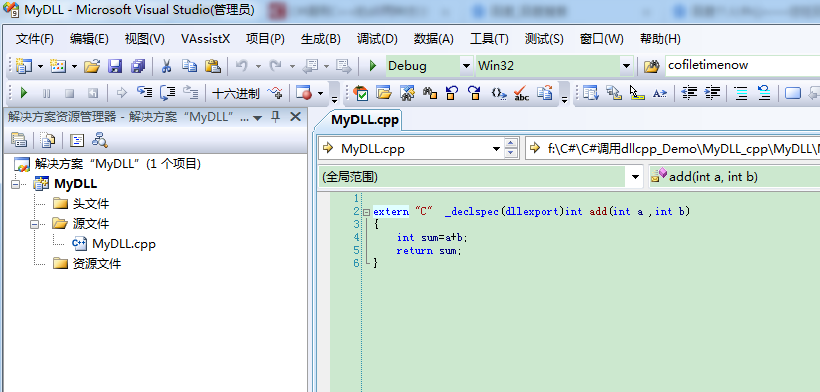
Task: Collapse the 源文件 folder node
Action: (35, 224)
